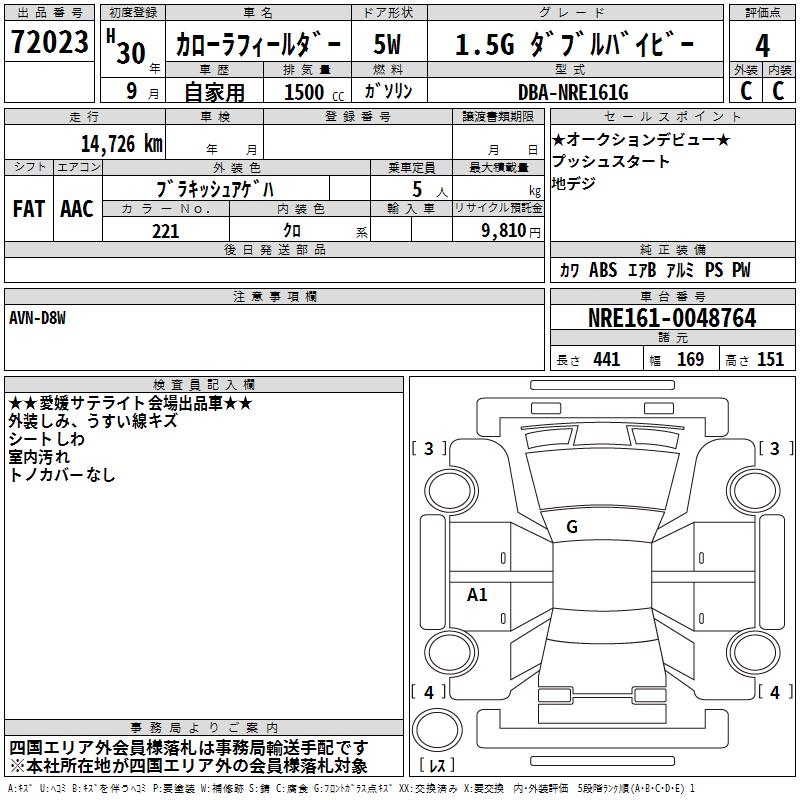Select the A1 scratch mark on the car diagram
Screen dimensions: 800x800
(x=477, y=594)
